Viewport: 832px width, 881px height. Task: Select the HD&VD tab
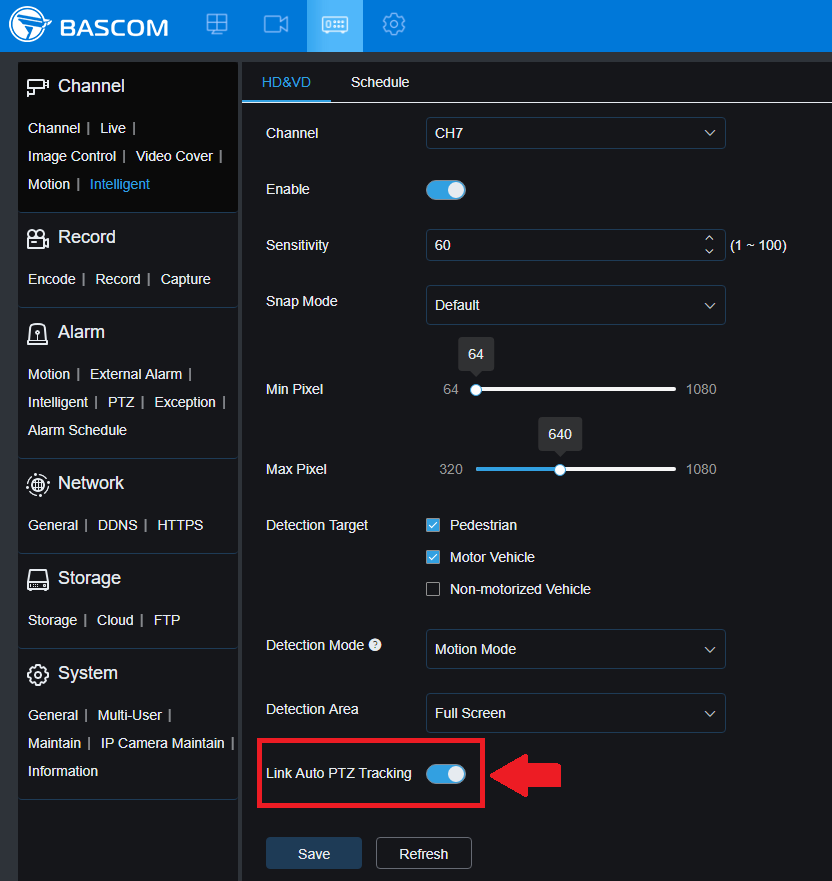[x=287, y=82]
